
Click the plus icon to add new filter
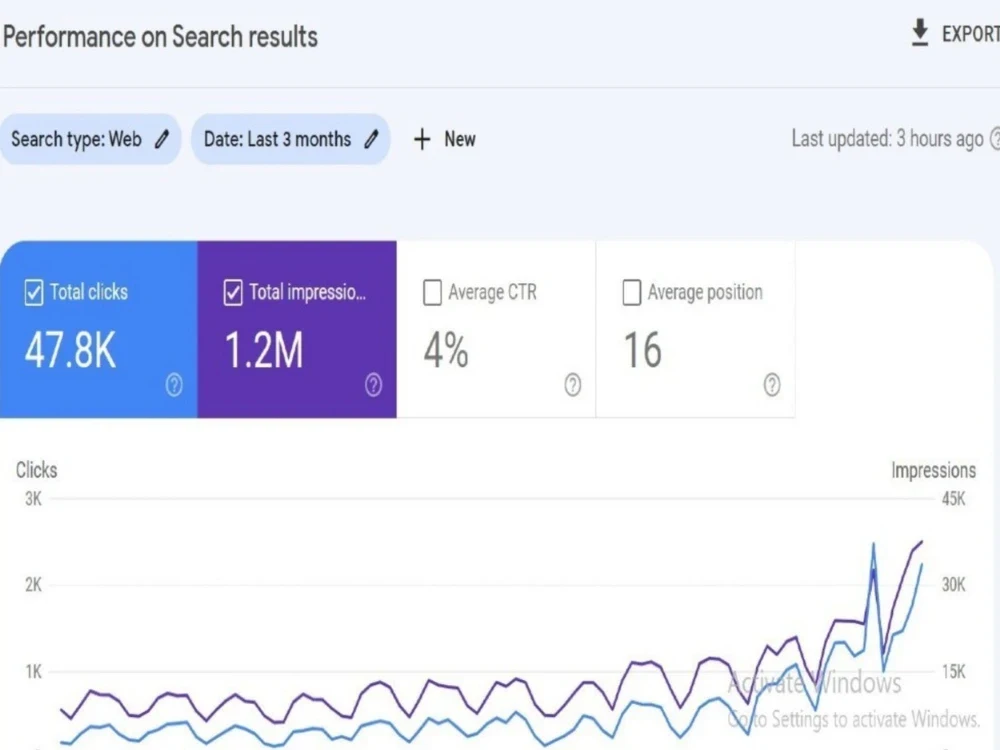[x=422, y=139]
